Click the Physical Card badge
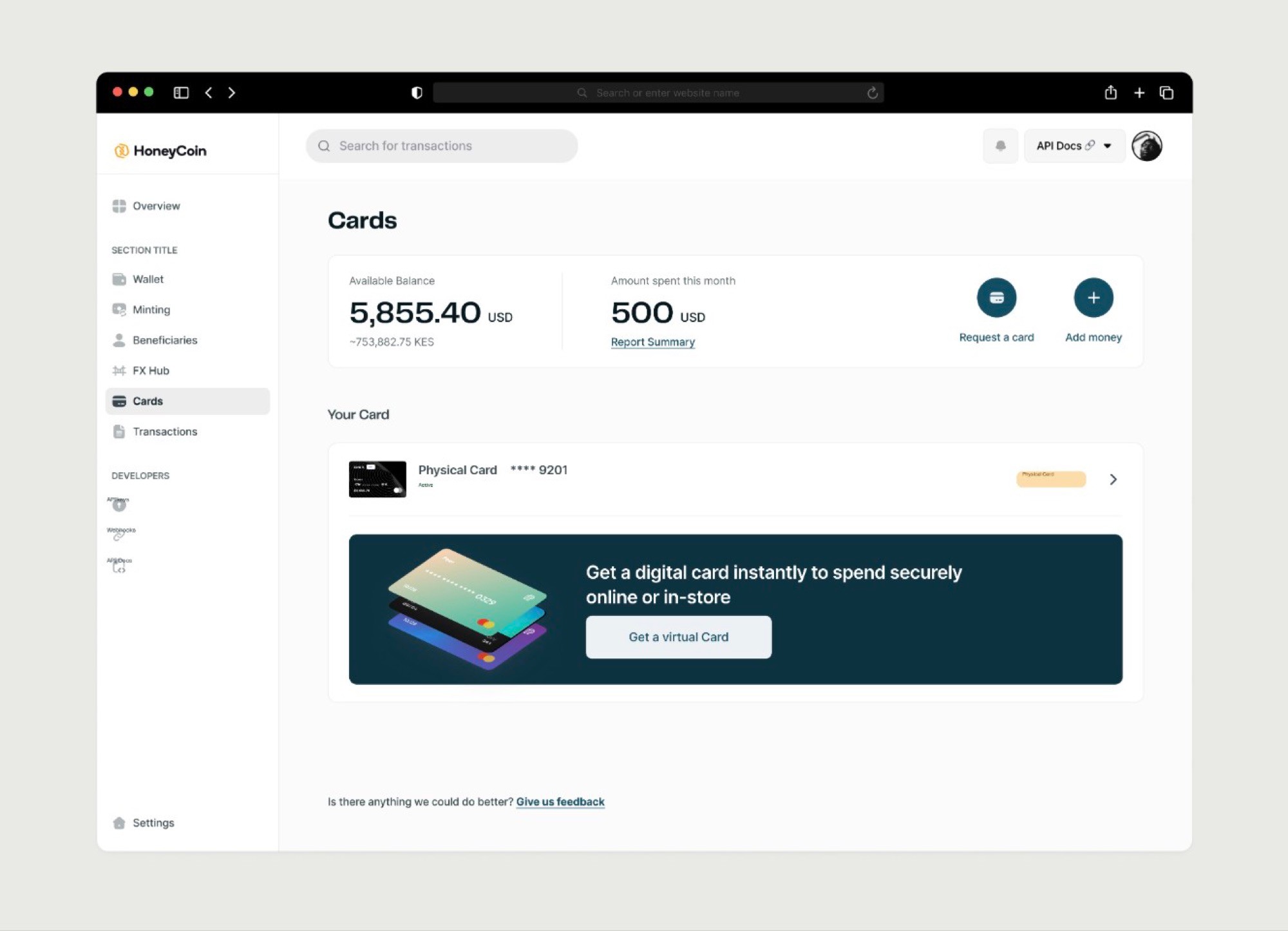 click(1051, 479)
